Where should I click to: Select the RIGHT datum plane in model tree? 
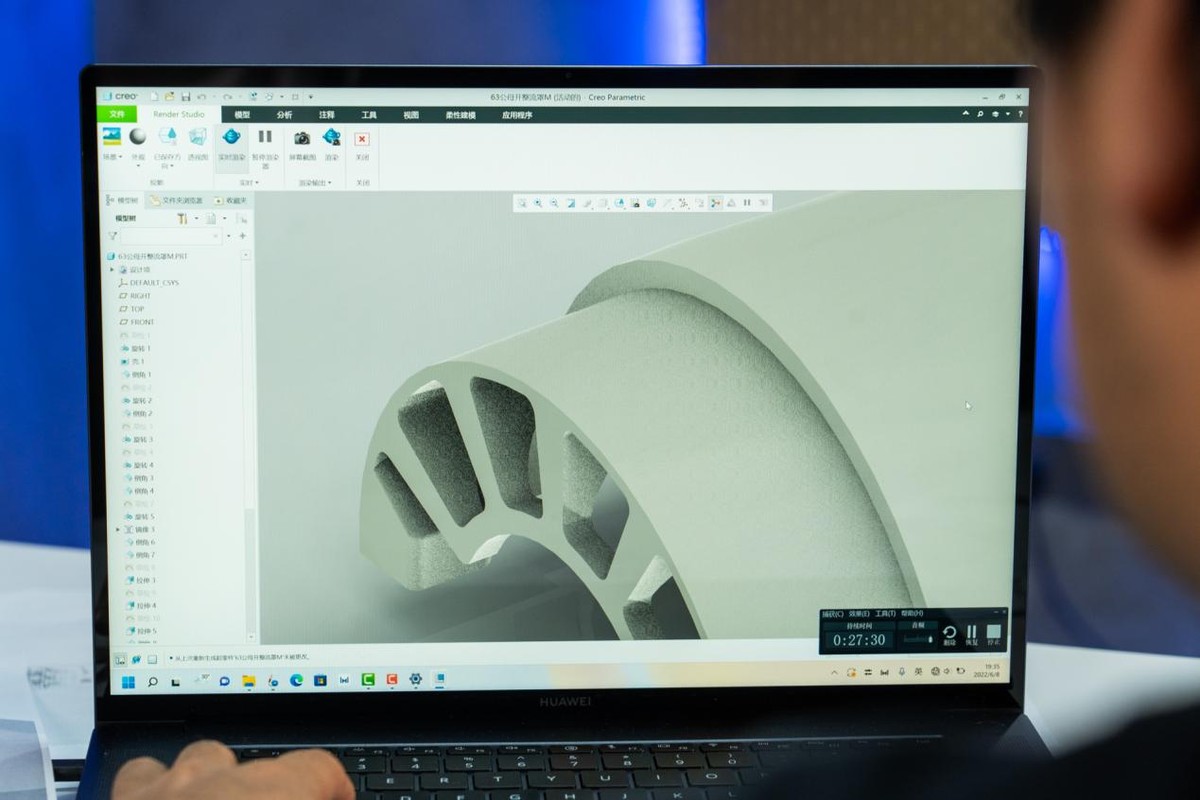point(136,296)
